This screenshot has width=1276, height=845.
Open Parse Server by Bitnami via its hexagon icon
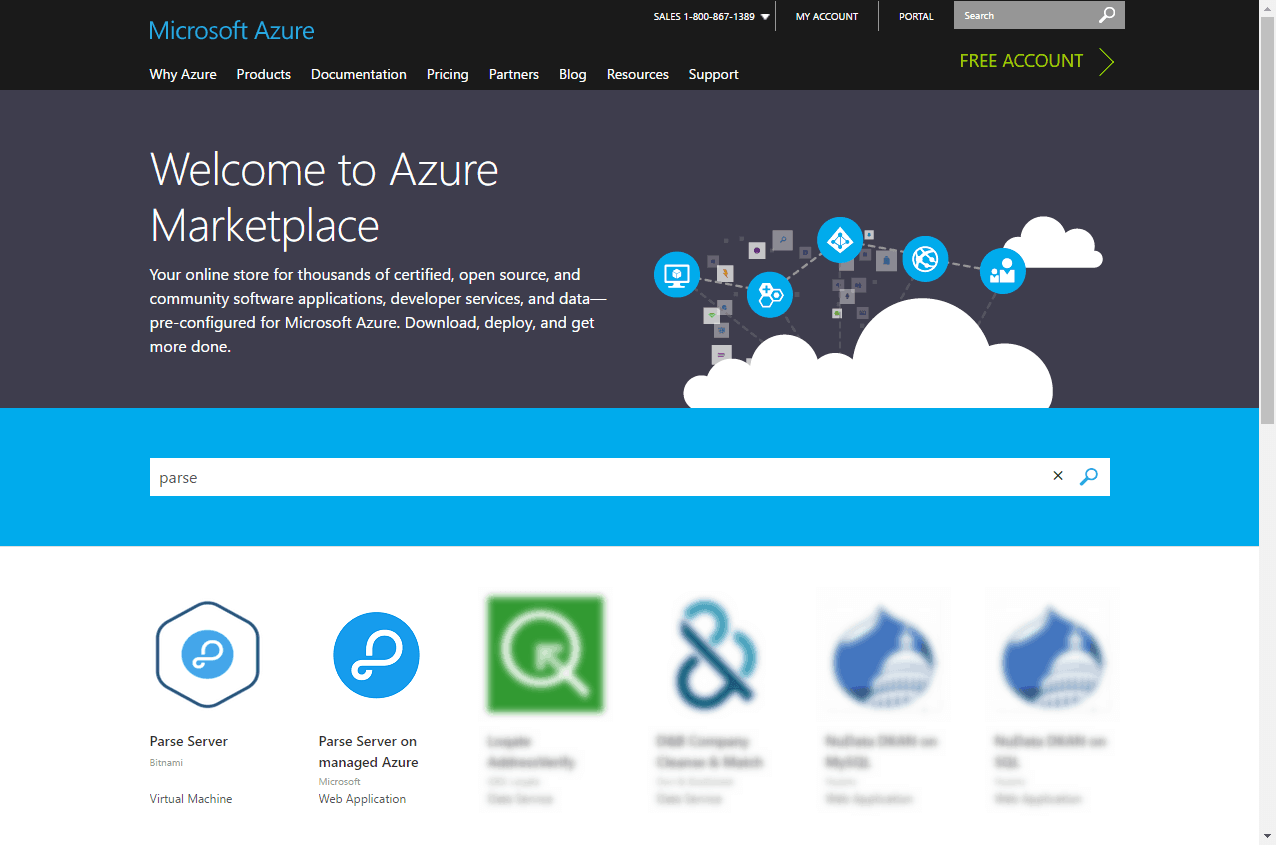[207, 654]
